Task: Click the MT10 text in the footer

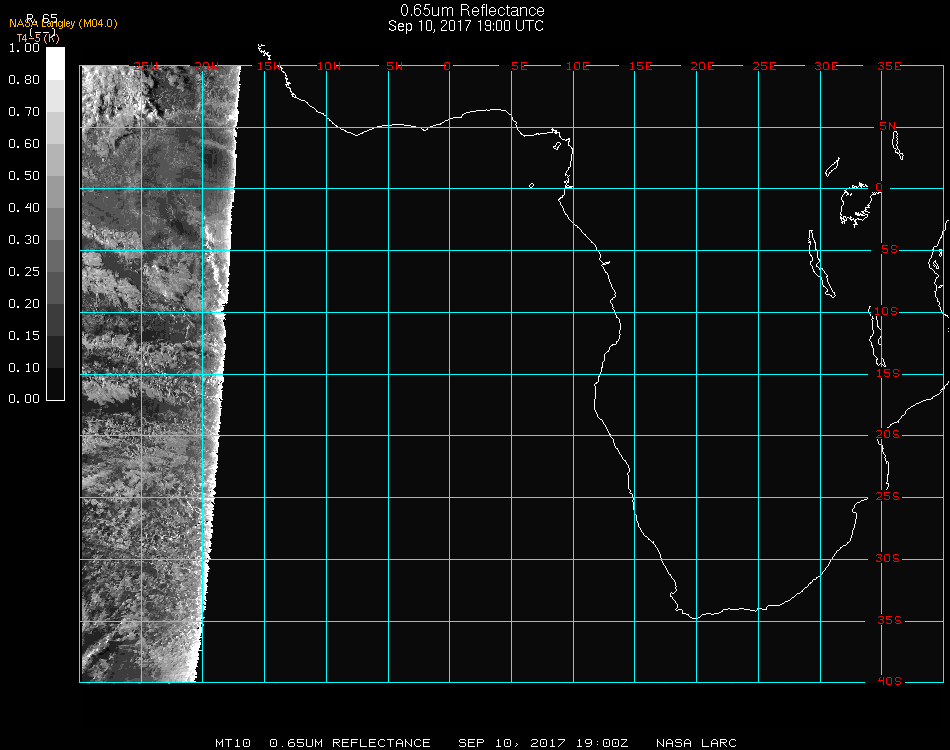Action: (x=232, y=743)
